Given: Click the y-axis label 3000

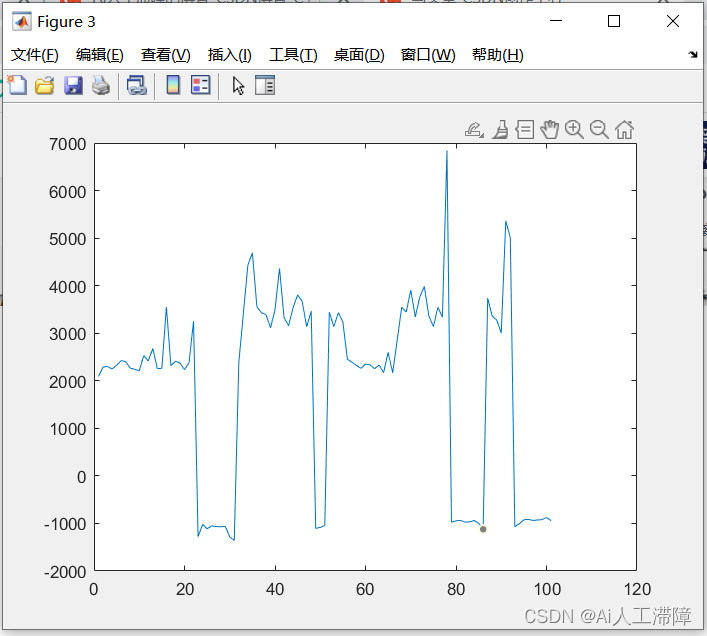Looking at the screenshot, I should coord(68,334).
